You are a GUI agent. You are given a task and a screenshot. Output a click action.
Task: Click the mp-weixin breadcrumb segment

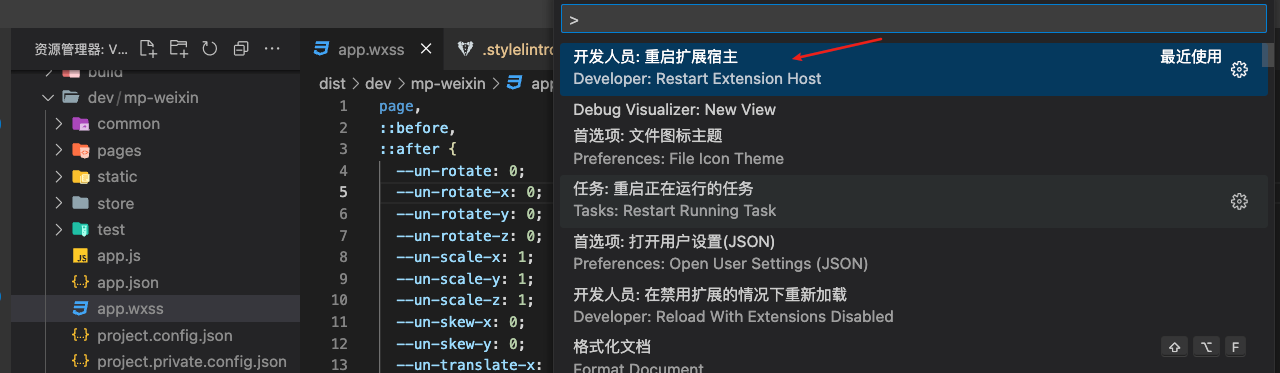click(447, 83)
